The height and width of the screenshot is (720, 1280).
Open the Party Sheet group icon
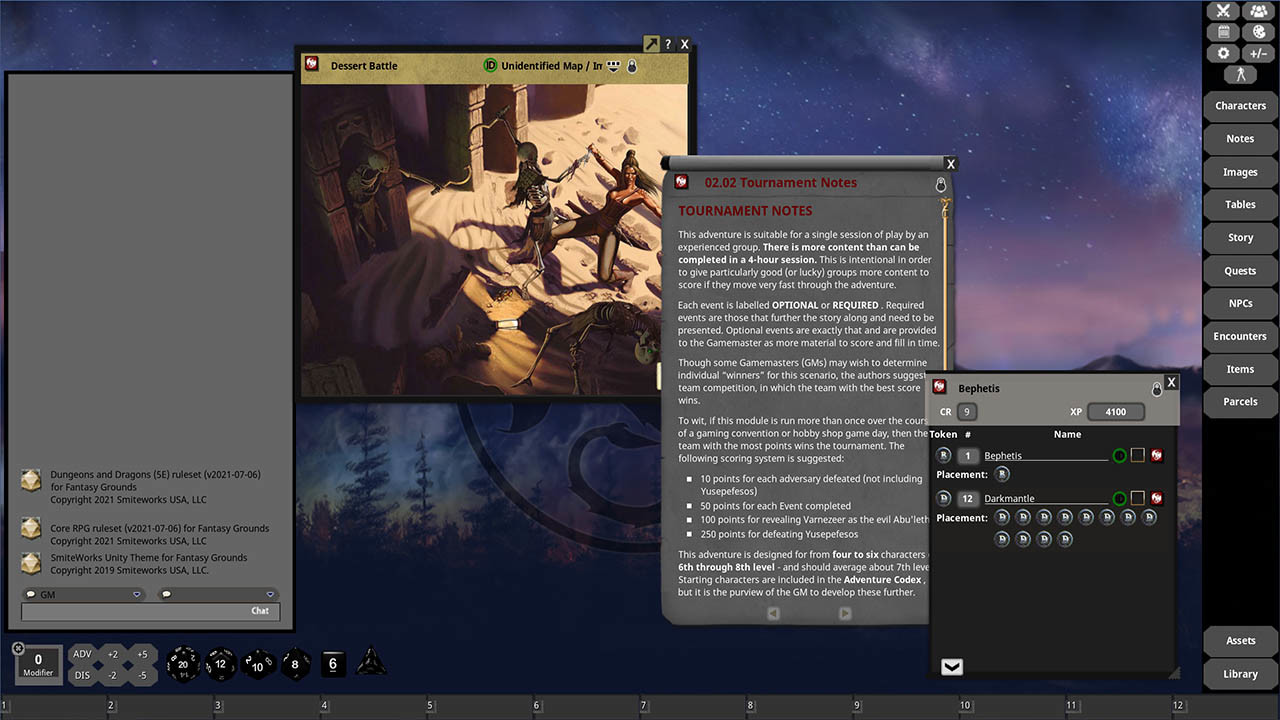(x=1258, y=11)
